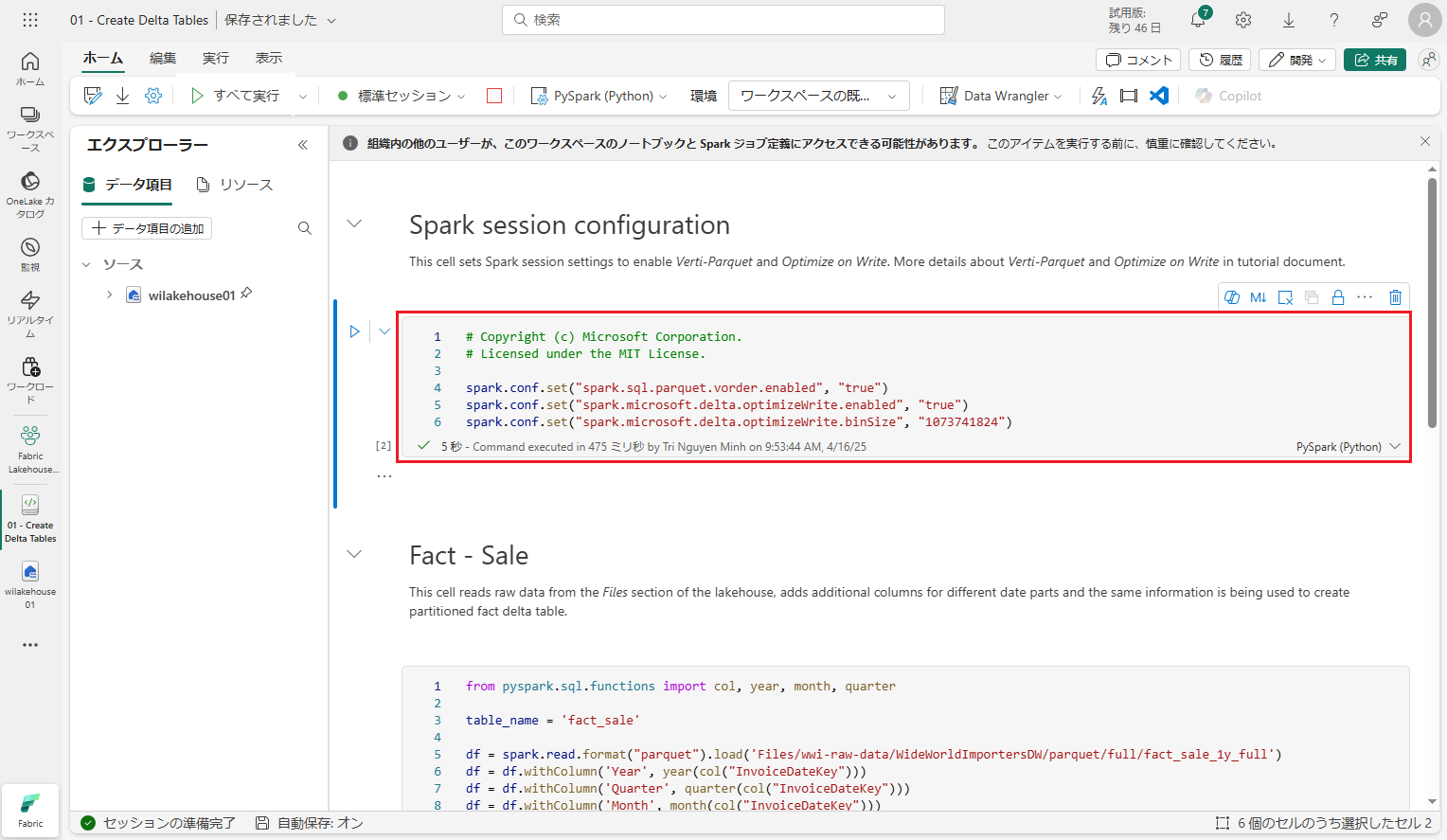1447x840 pixels.
Task: Expand the wilakehouse01 tree node
Action: [110, 295]
